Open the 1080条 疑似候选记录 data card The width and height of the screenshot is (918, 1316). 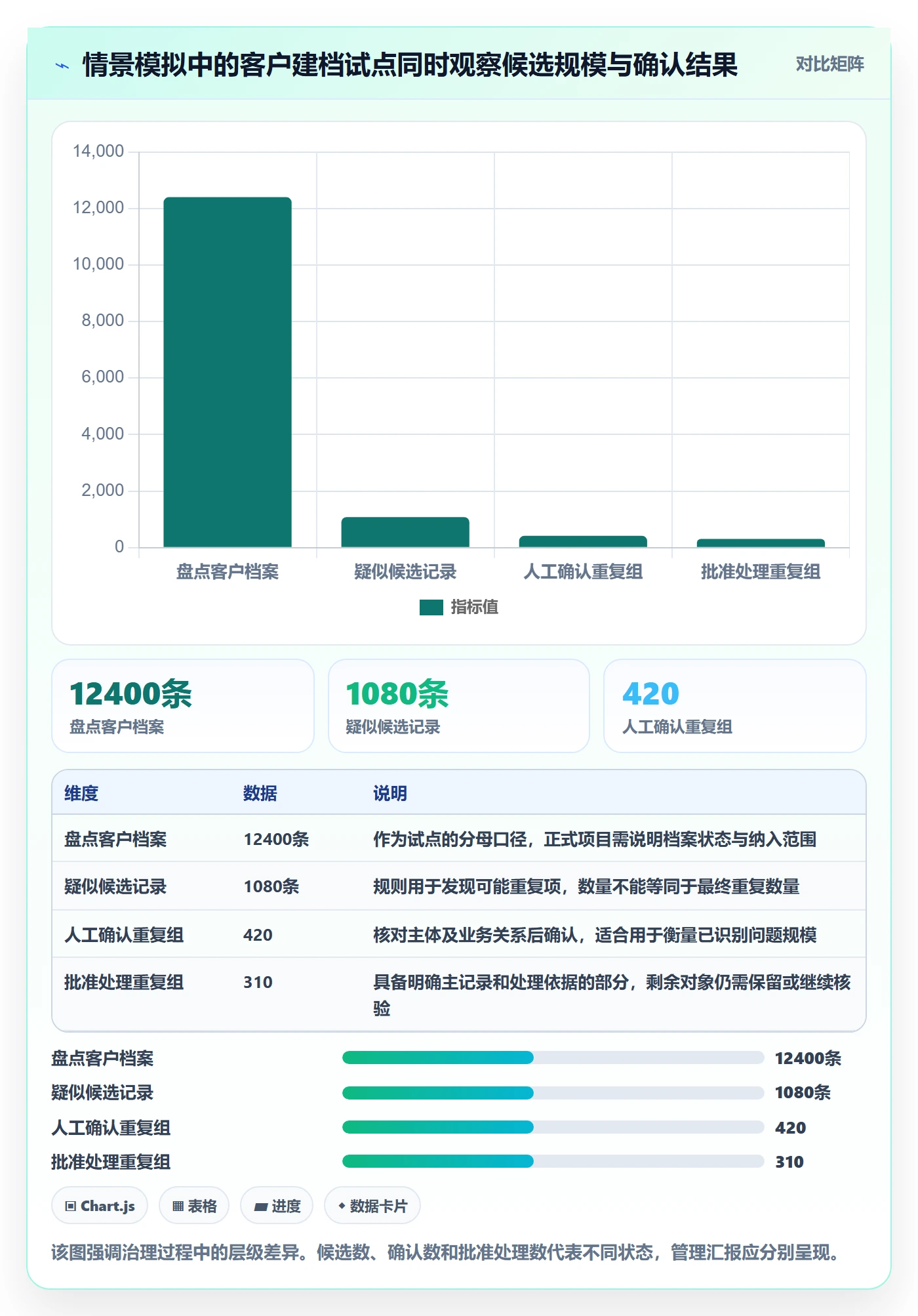pyautogui.click(x=459, y=706)
